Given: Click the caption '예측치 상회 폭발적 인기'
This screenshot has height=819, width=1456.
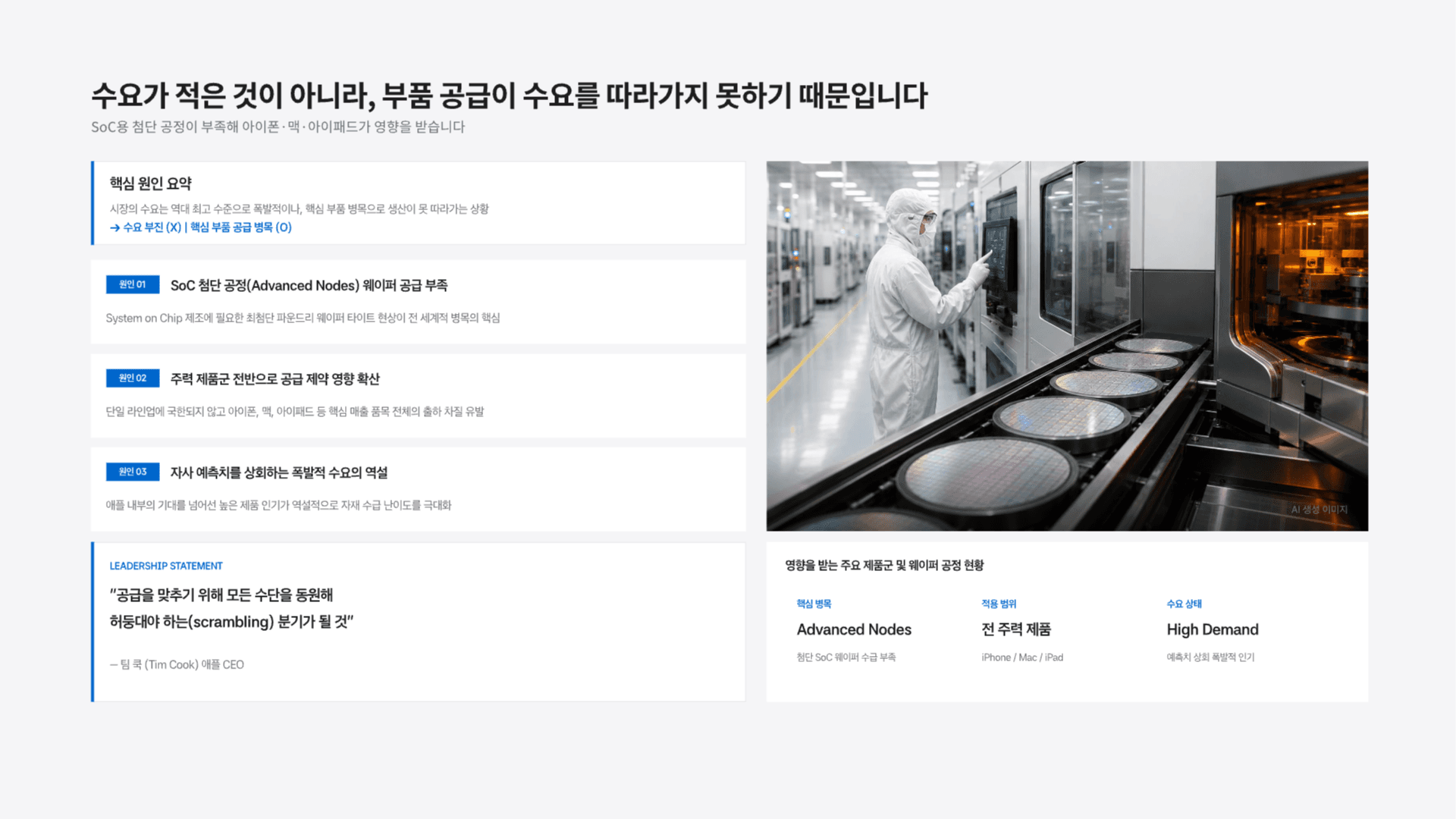Looking at the screenshot, I should pos(1210,657).
